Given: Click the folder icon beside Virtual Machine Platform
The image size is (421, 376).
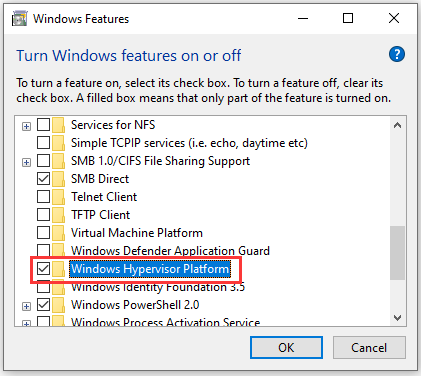Looking at the screenshot, I should 58,233.
